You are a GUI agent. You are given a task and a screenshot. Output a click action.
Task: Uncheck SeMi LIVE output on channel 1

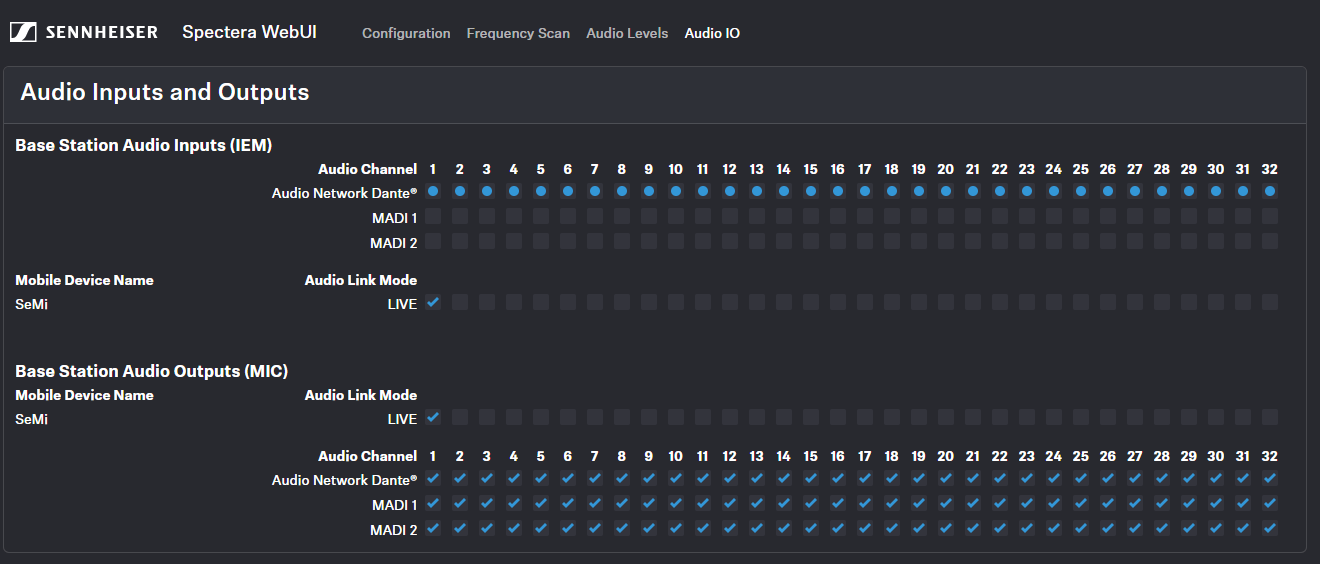pyautogui.click(x=433, y=417)
